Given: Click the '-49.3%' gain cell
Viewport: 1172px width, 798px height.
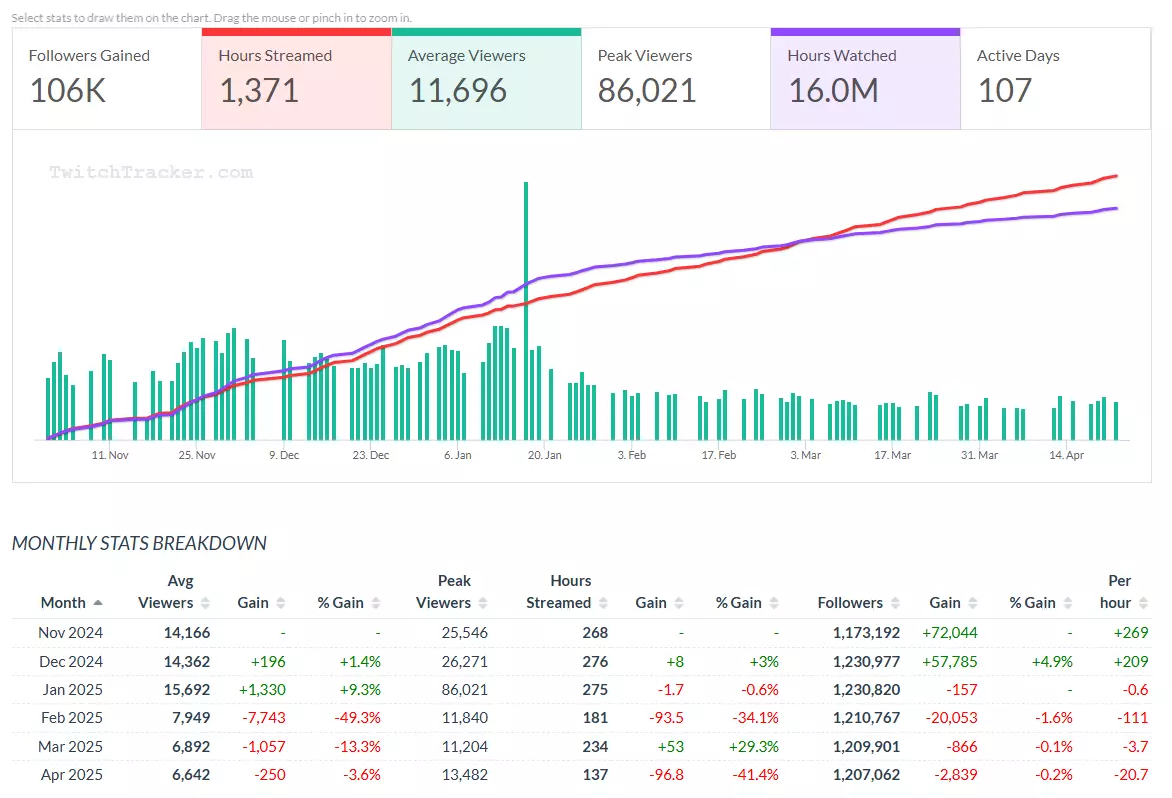Looking at the screenshot, I should click(x=358, y=718).
